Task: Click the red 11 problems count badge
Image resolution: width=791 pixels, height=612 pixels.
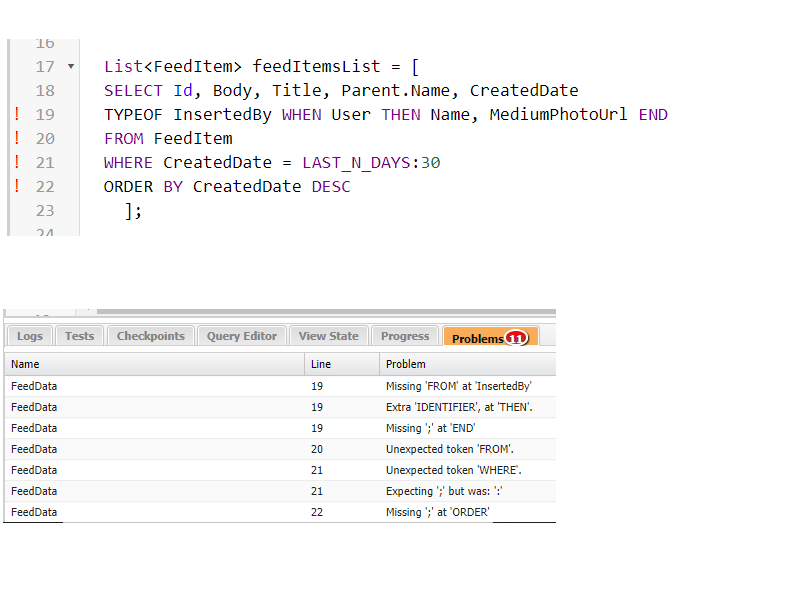Action: pos(516,338)
